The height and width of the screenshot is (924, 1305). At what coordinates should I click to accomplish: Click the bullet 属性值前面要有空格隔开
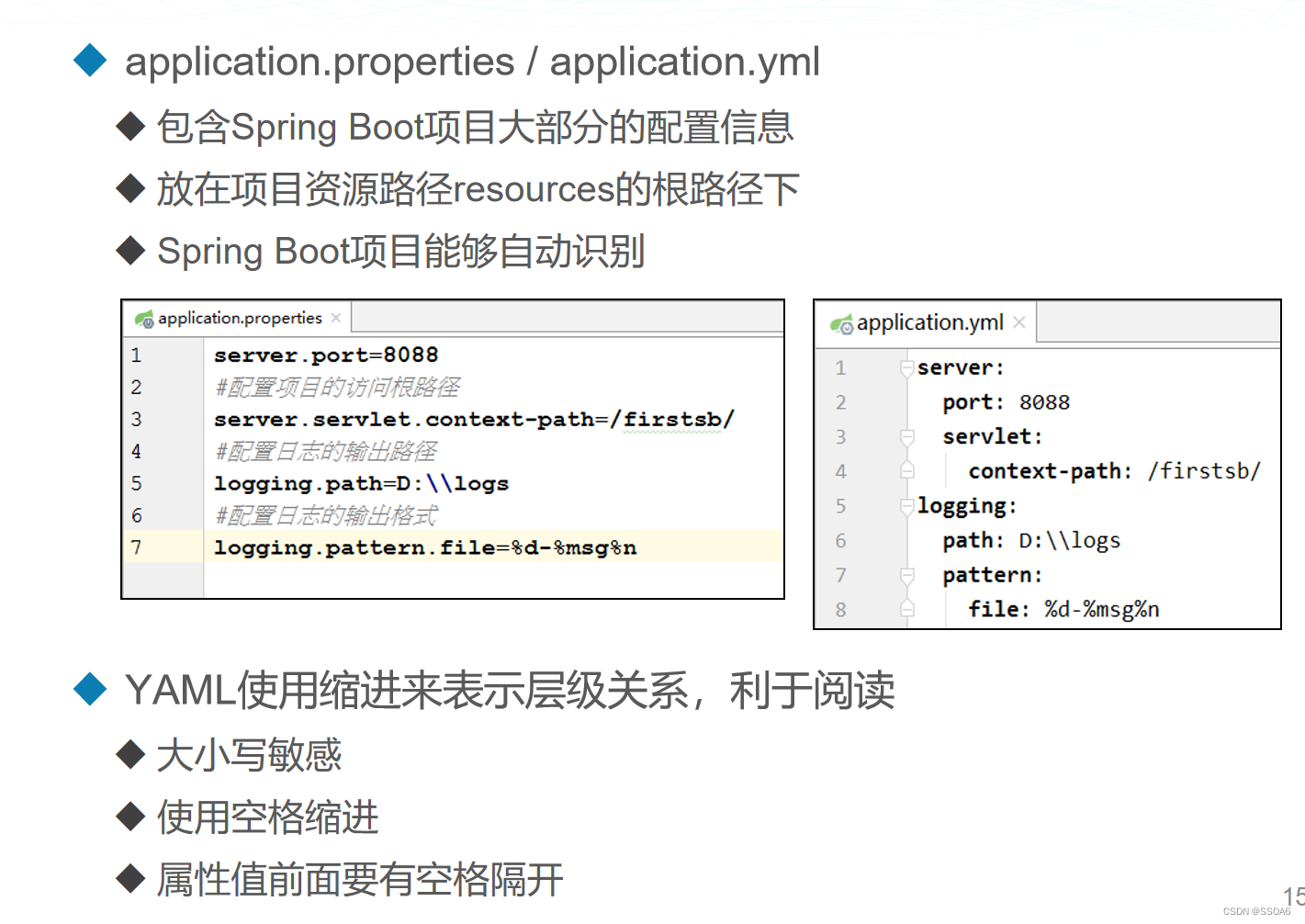pos(359,880)
